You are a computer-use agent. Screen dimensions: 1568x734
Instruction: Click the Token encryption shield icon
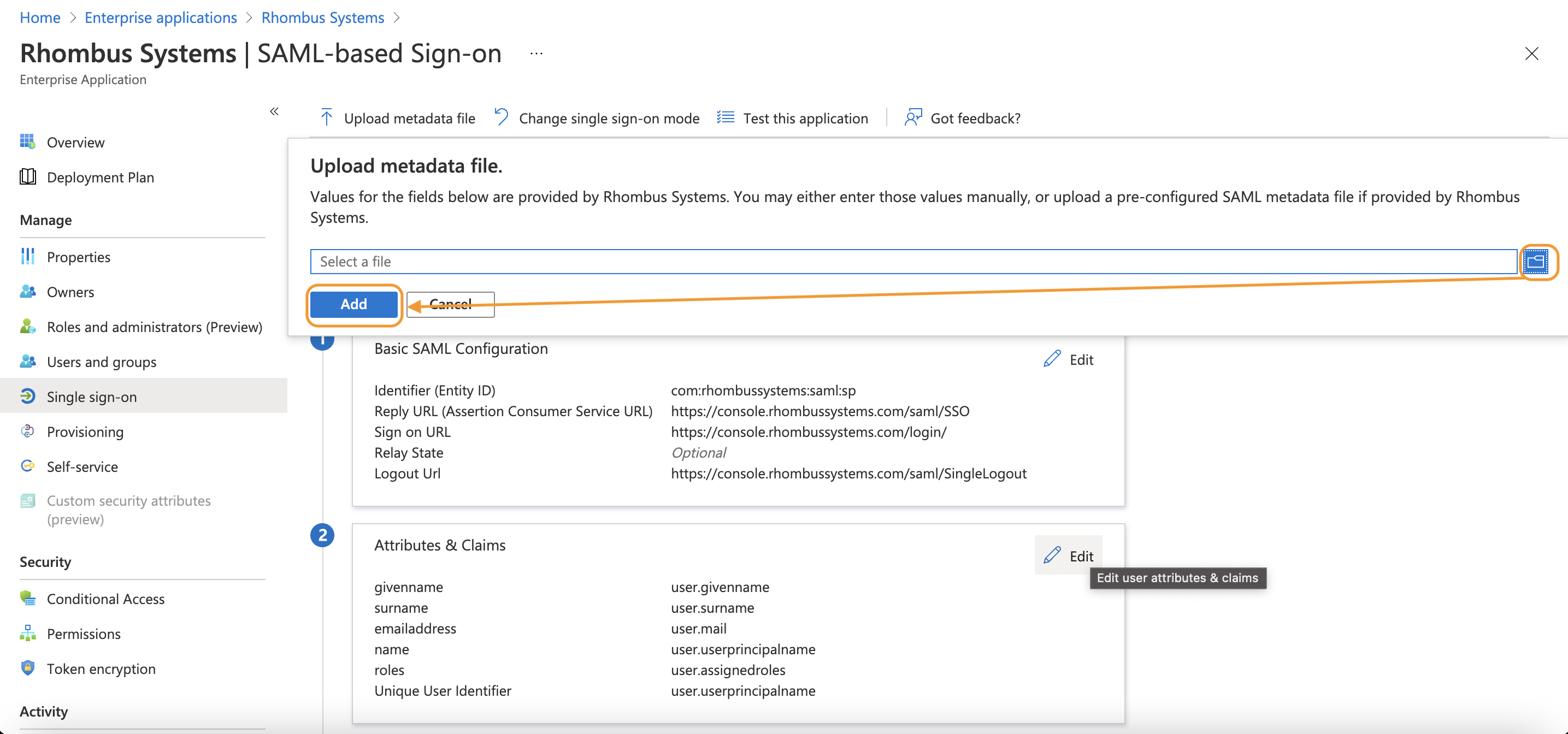tap(27, 668)
